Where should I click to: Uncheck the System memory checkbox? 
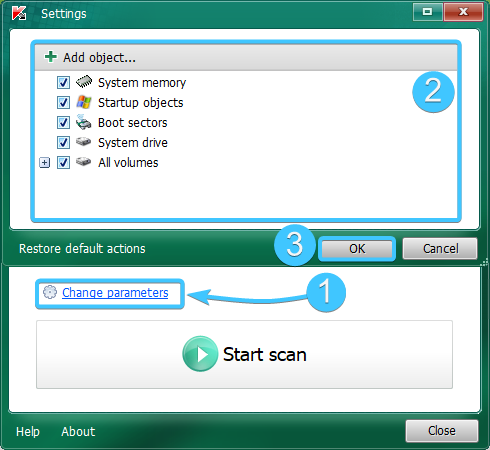click(63, 82)
